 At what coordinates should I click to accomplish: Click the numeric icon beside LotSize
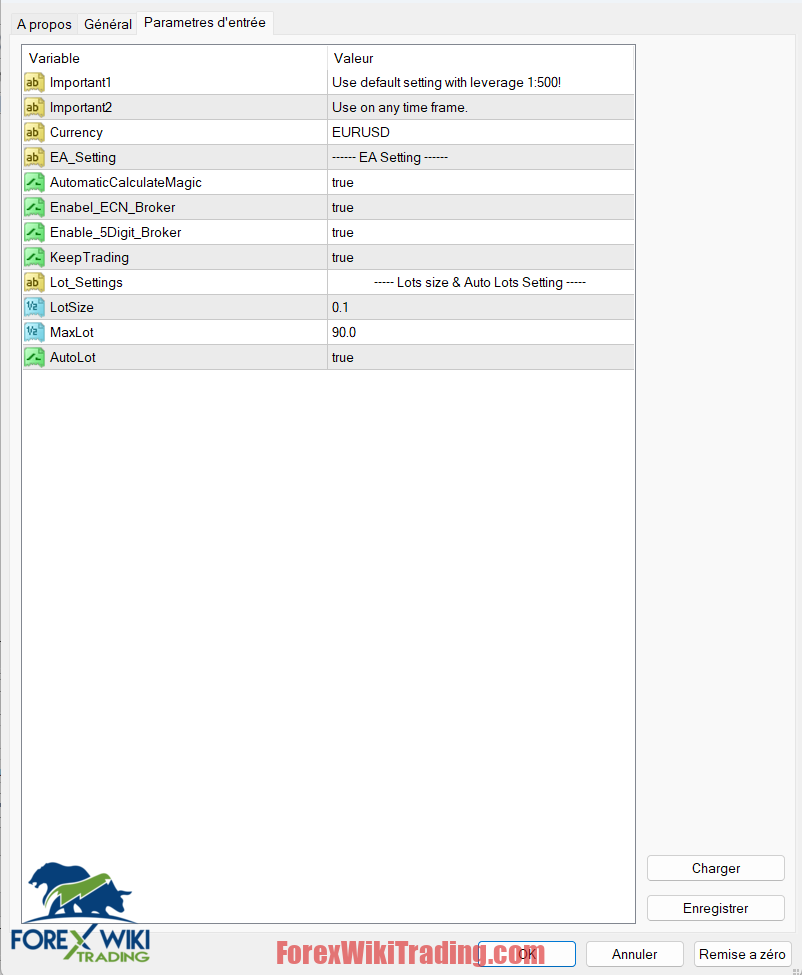(x=34, y=307)
